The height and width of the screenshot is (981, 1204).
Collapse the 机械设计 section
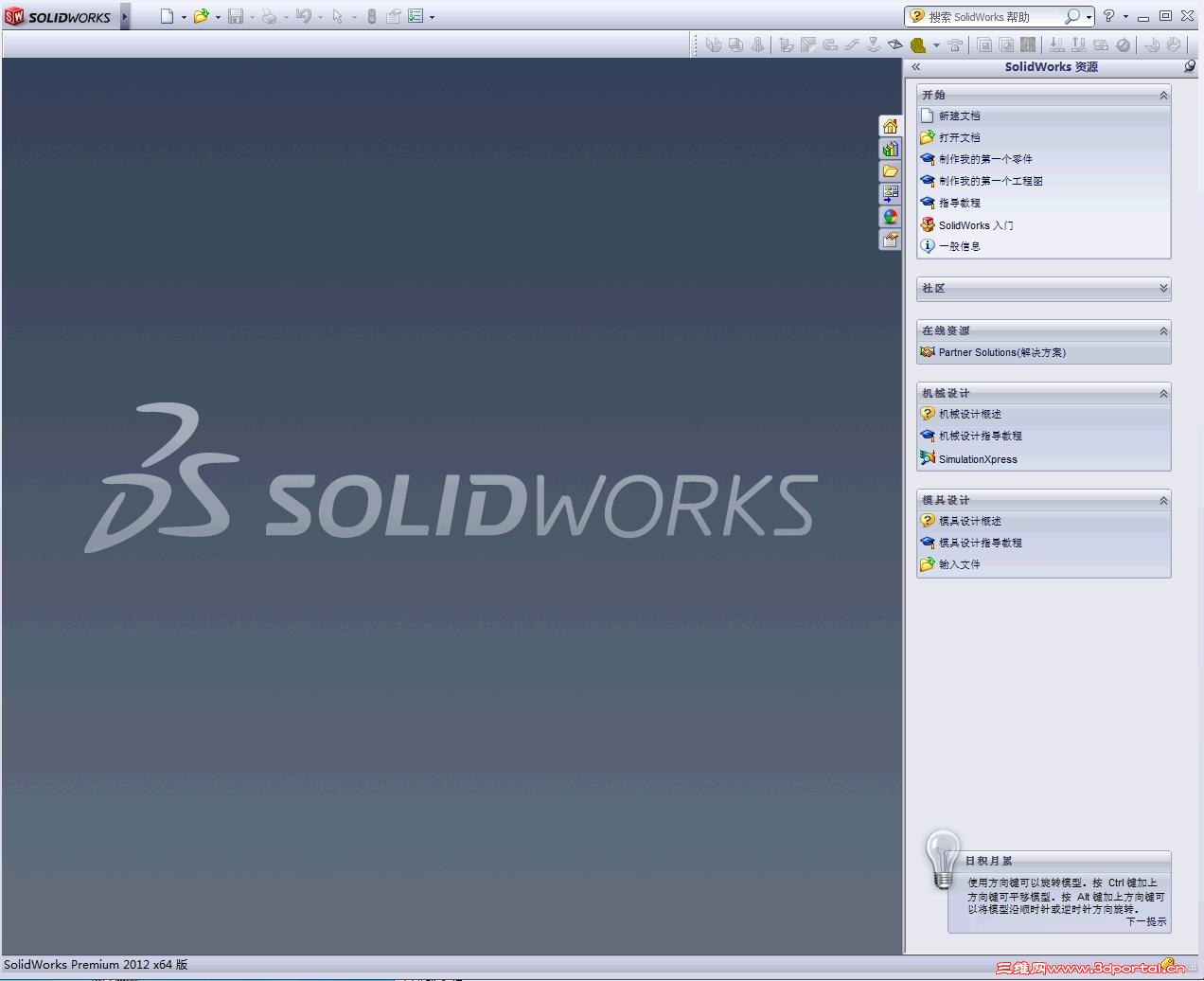1163,394
